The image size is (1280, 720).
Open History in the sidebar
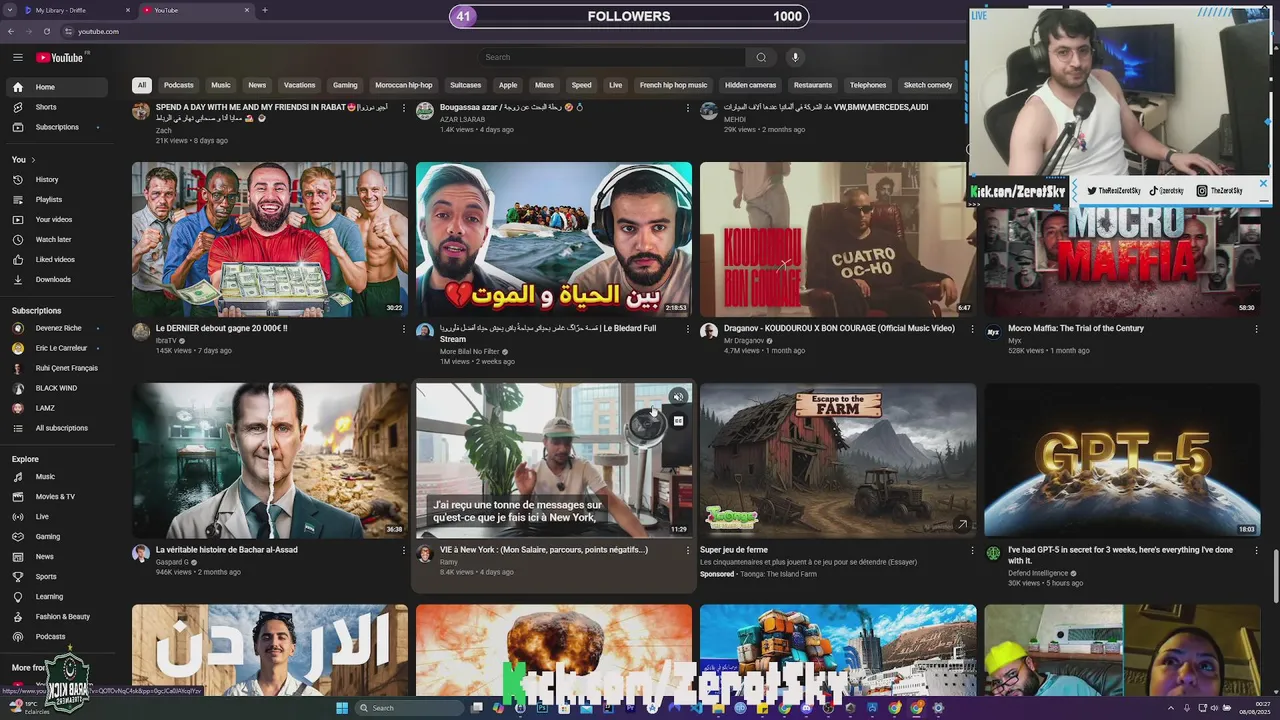tap(58, 180)
